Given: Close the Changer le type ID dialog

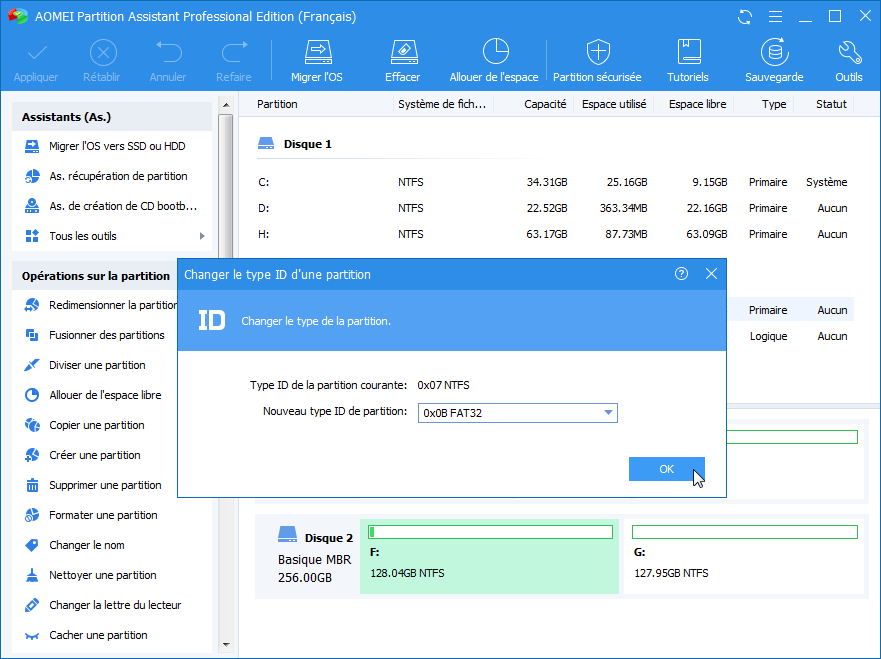Looking at the screenshot, I should pos(711,274).
